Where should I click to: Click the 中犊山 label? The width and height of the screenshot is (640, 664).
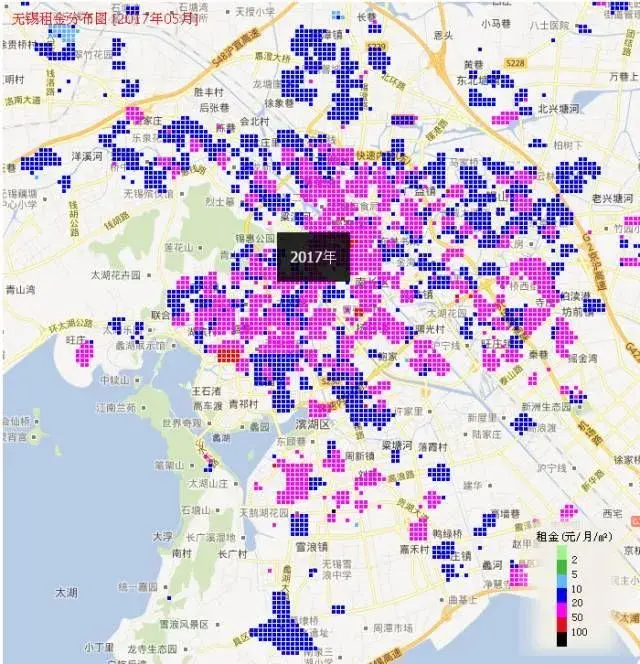pos(115,380)
